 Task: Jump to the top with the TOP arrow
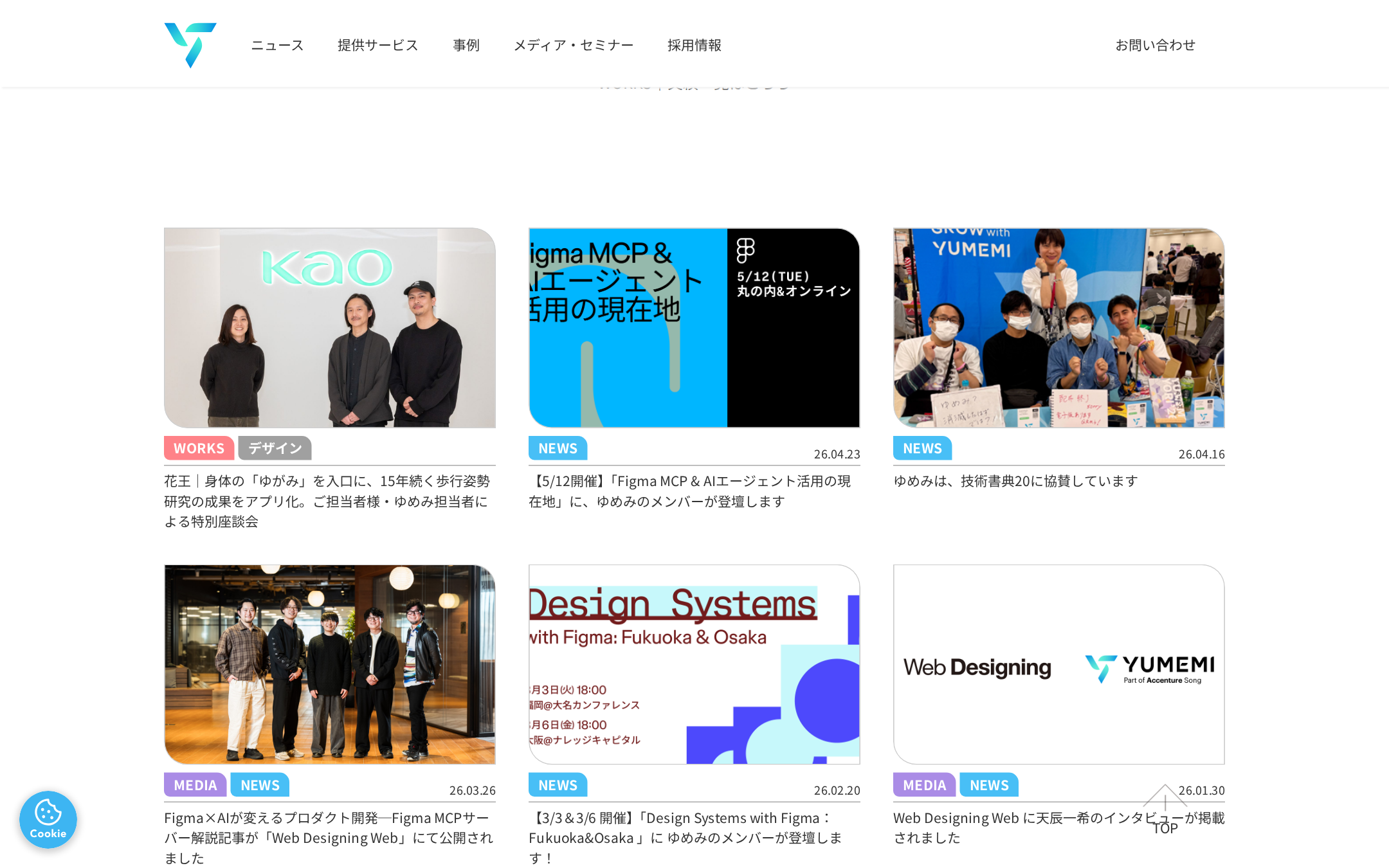1165,810
